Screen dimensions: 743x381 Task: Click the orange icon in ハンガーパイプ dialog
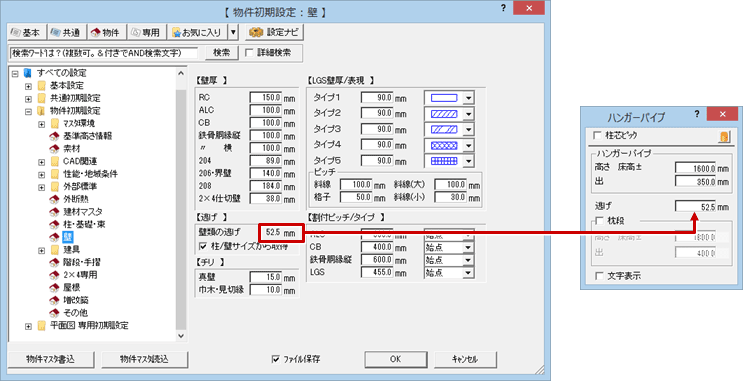724,137
